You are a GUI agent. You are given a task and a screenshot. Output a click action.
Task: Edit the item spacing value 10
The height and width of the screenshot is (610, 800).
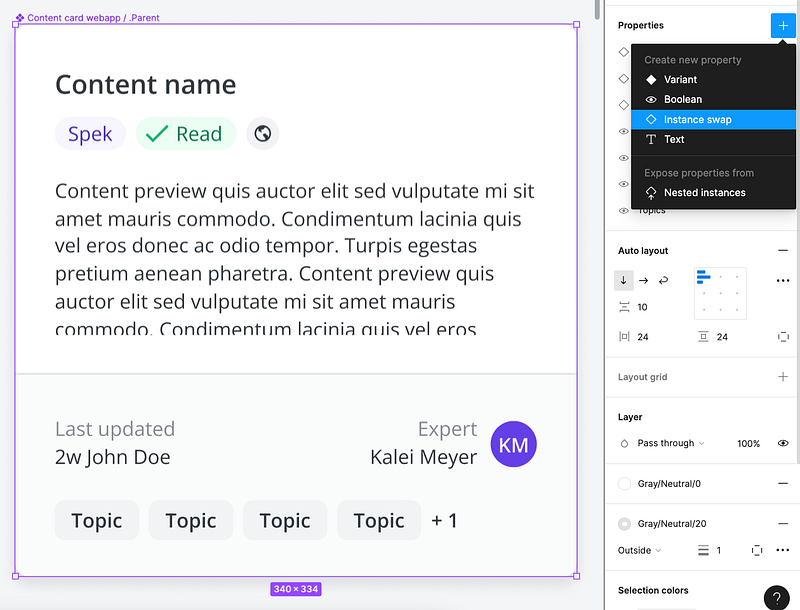[x=642, y=307]
